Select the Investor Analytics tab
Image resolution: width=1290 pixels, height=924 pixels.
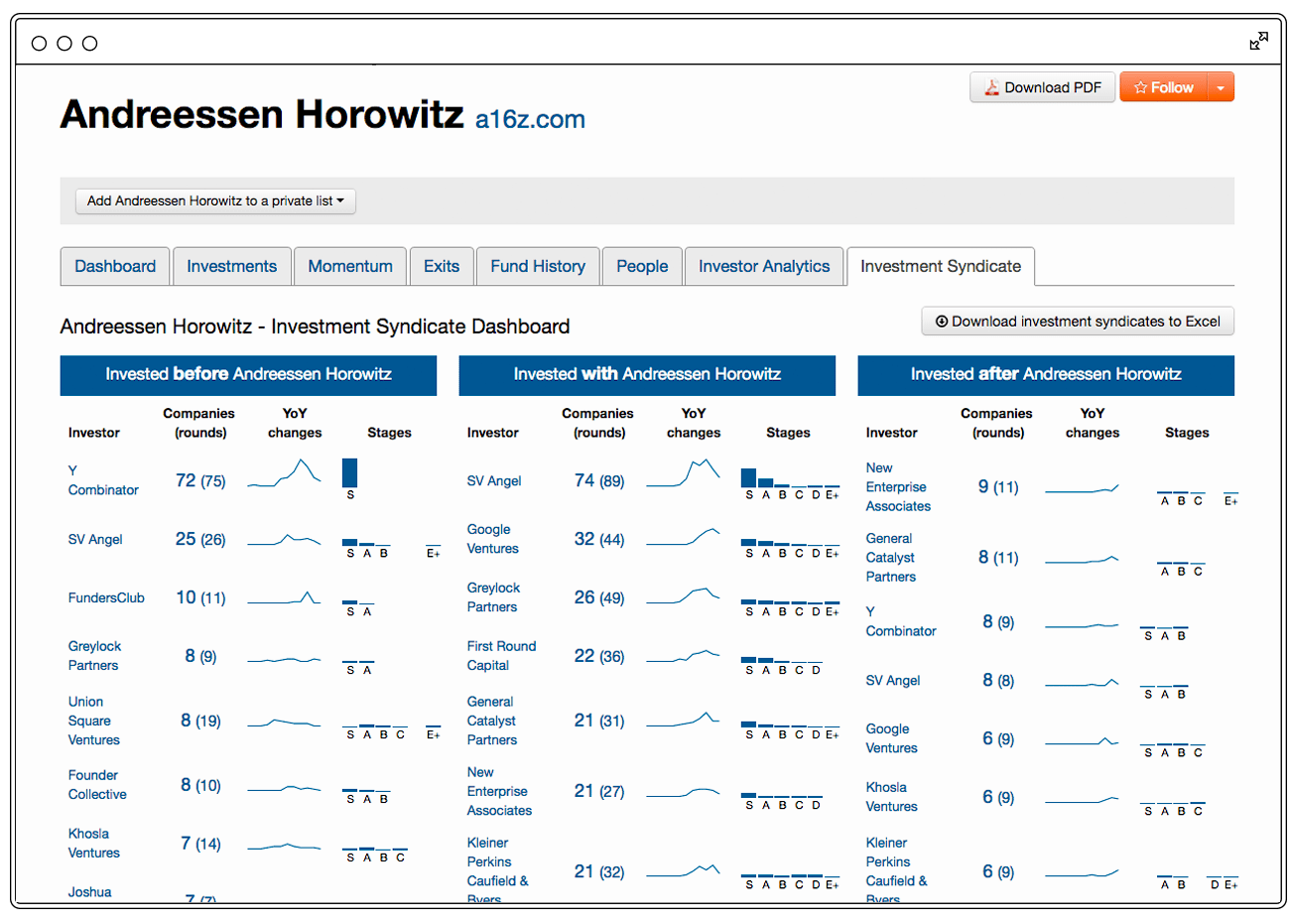(764, 266)
